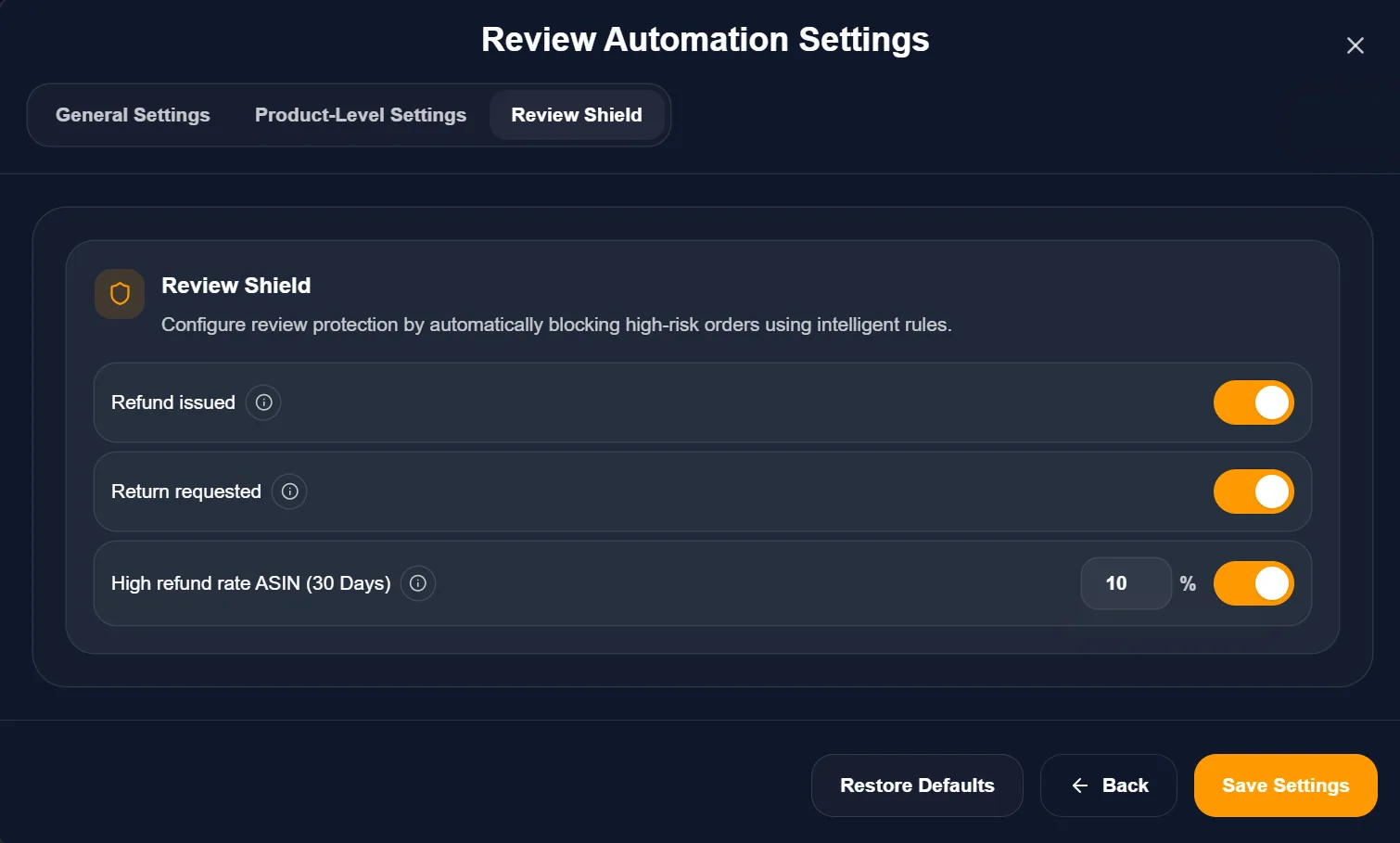Screen dimensions: 1400x843
Task: Click the High refund rate ASIN label
Action: pyautogui.click(x=251, y=583)
